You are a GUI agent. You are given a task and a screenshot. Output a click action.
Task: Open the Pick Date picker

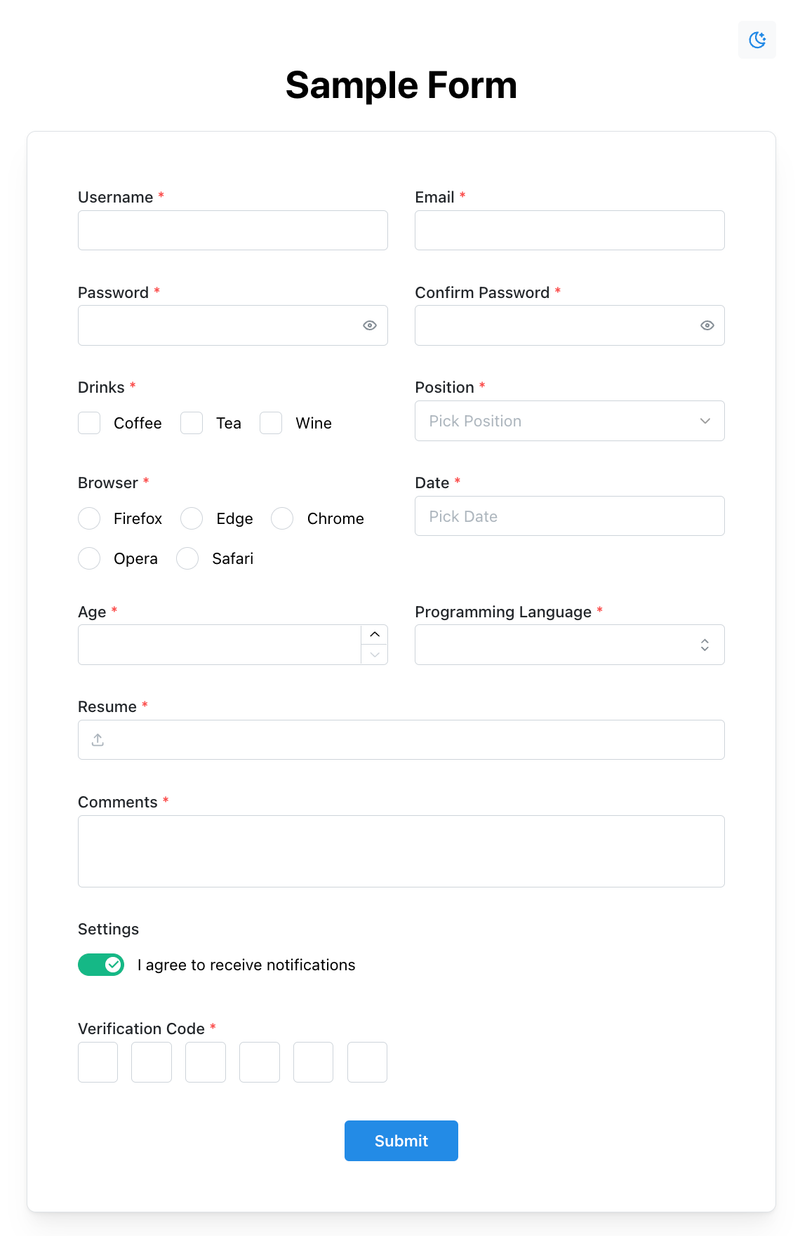pyautogui.click(x=570, y=516)
